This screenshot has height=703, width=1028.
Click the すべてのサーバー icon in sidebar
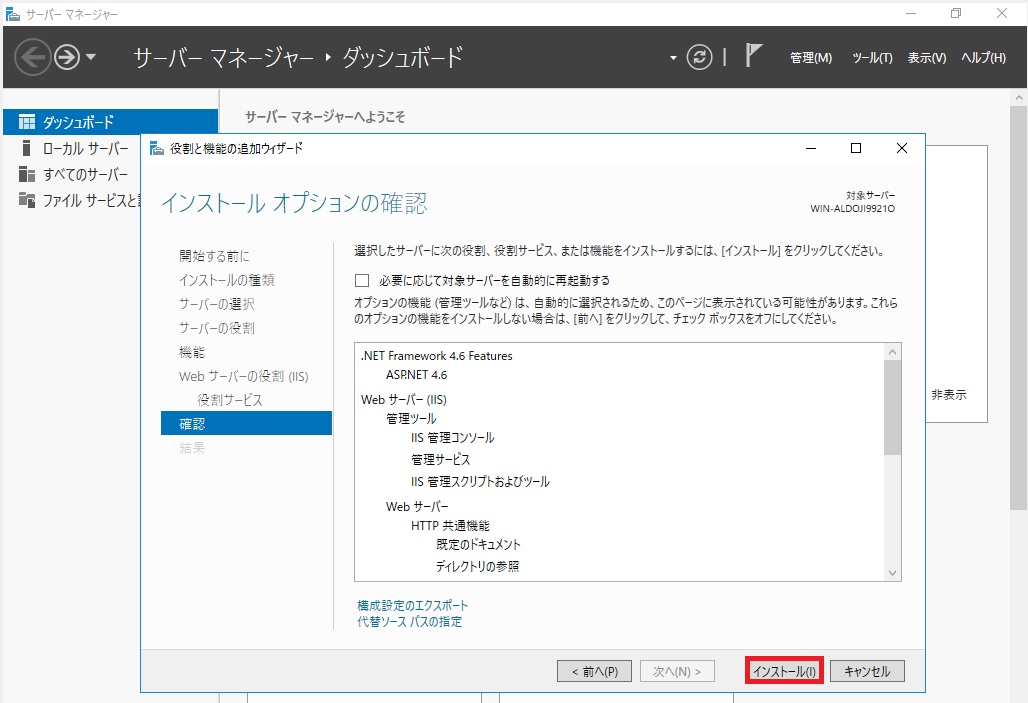pos(27,174)
